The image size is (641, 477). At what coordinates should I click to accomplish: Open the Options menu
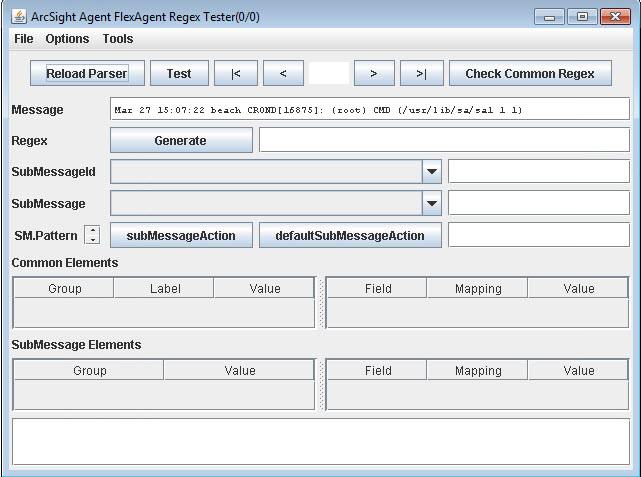click(x=67, y=39)
